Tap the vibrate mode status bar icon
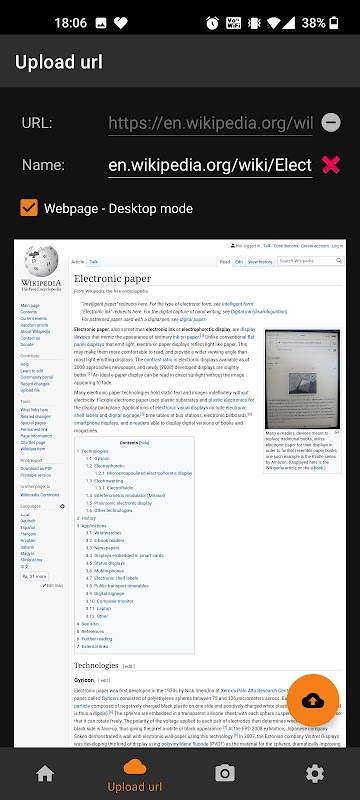Image resolution: width=360 pixels, height=800 pixels. [254, 23]
